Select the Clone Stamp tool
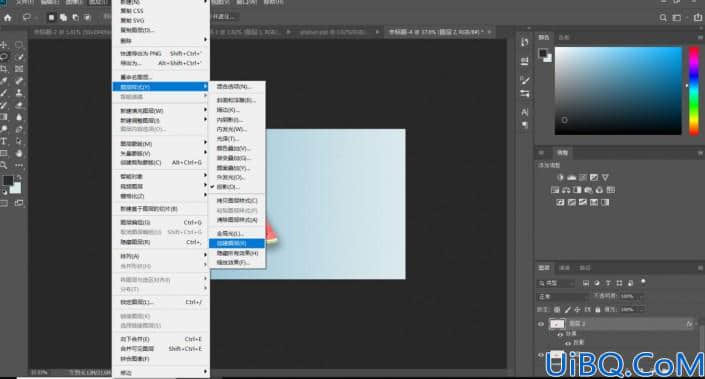This screenshot has height=379, width=705. coord(19,93)
